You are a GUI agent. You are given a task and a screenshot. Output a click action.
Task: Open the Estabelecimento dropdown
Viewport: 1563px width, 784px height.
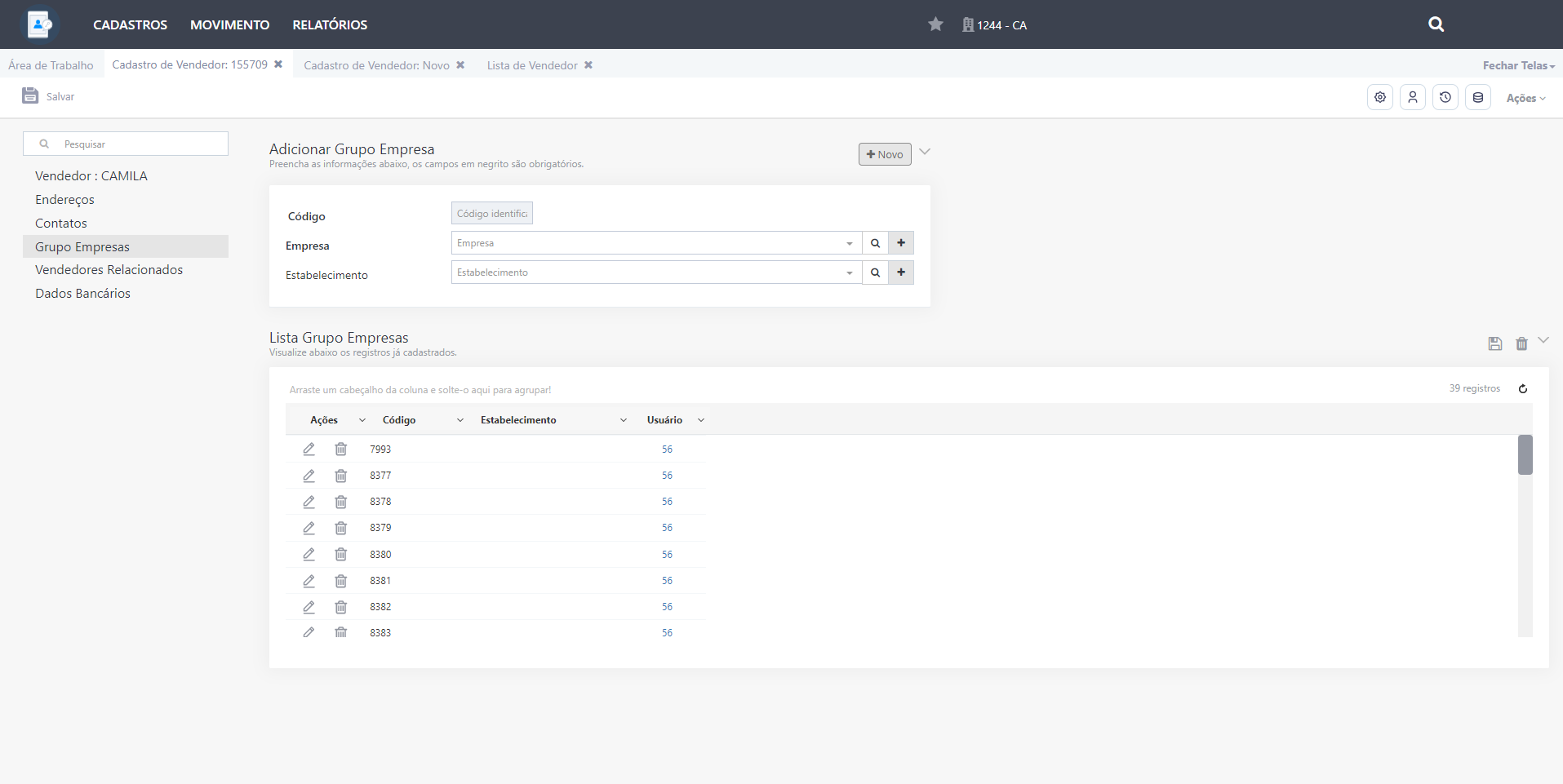pyautogui.click(x=849, y=272)
